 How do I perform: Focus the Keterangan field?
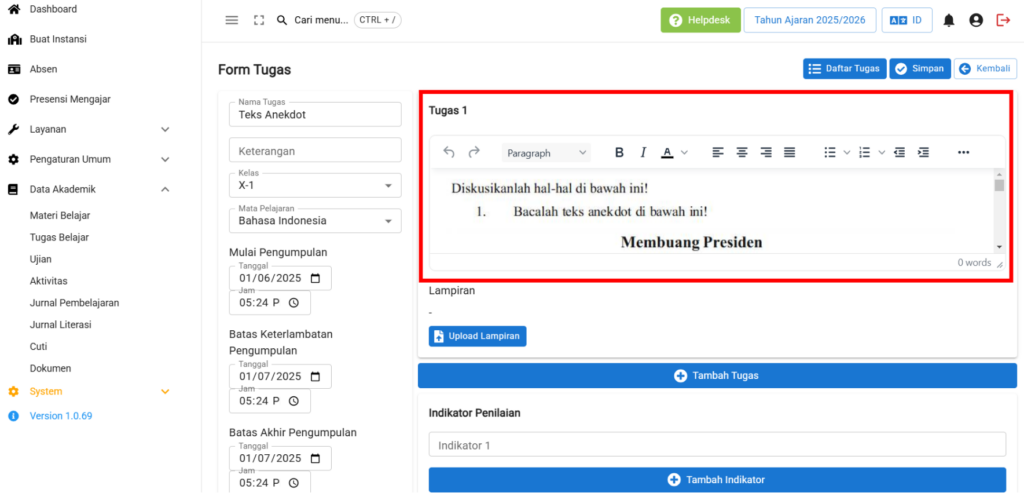coord(315,150)
